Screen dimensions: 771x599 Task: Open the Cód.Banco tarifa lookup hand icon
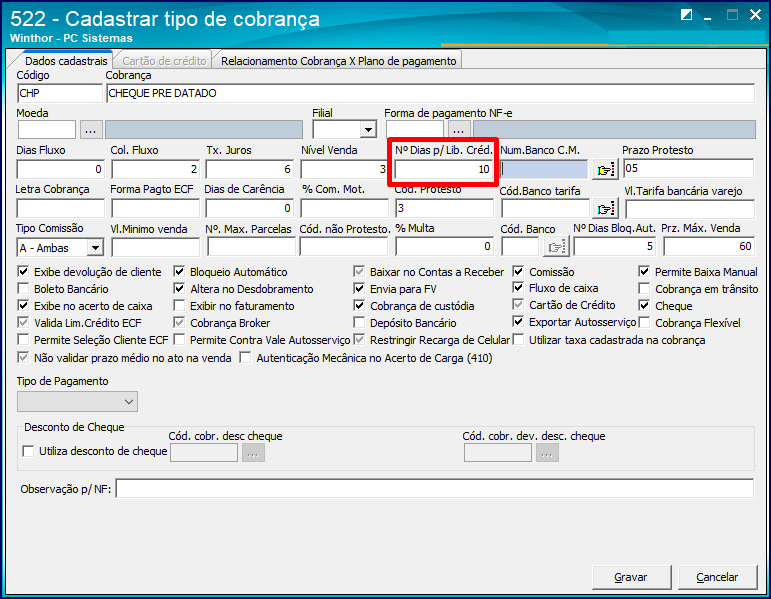(605, 209)
